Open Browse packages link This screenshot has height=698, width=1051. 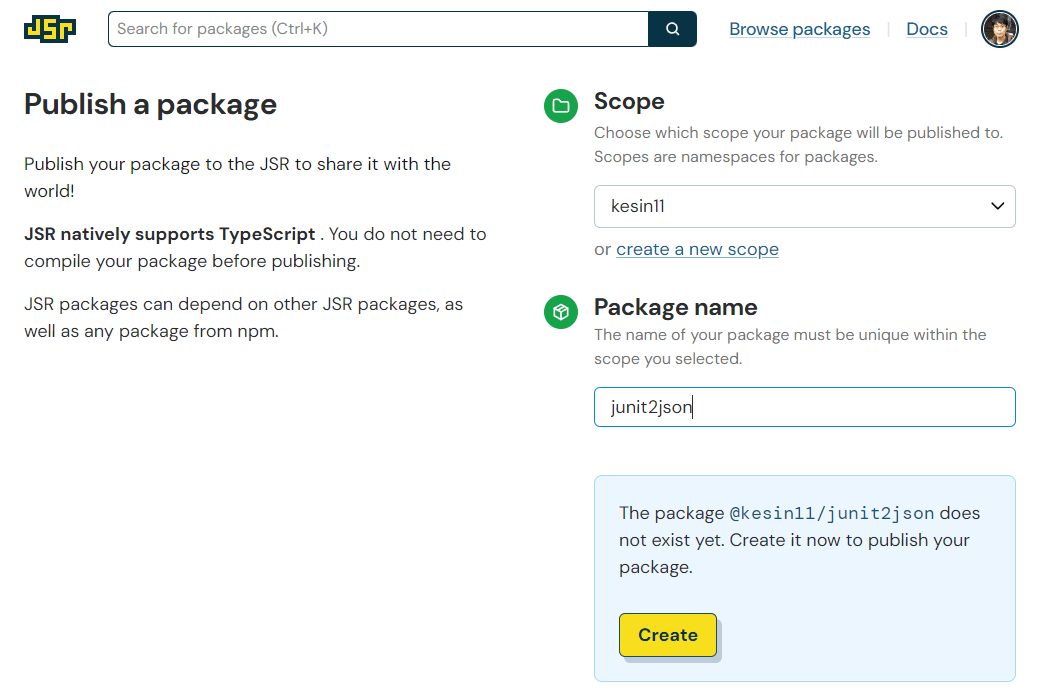coord(800,29)
